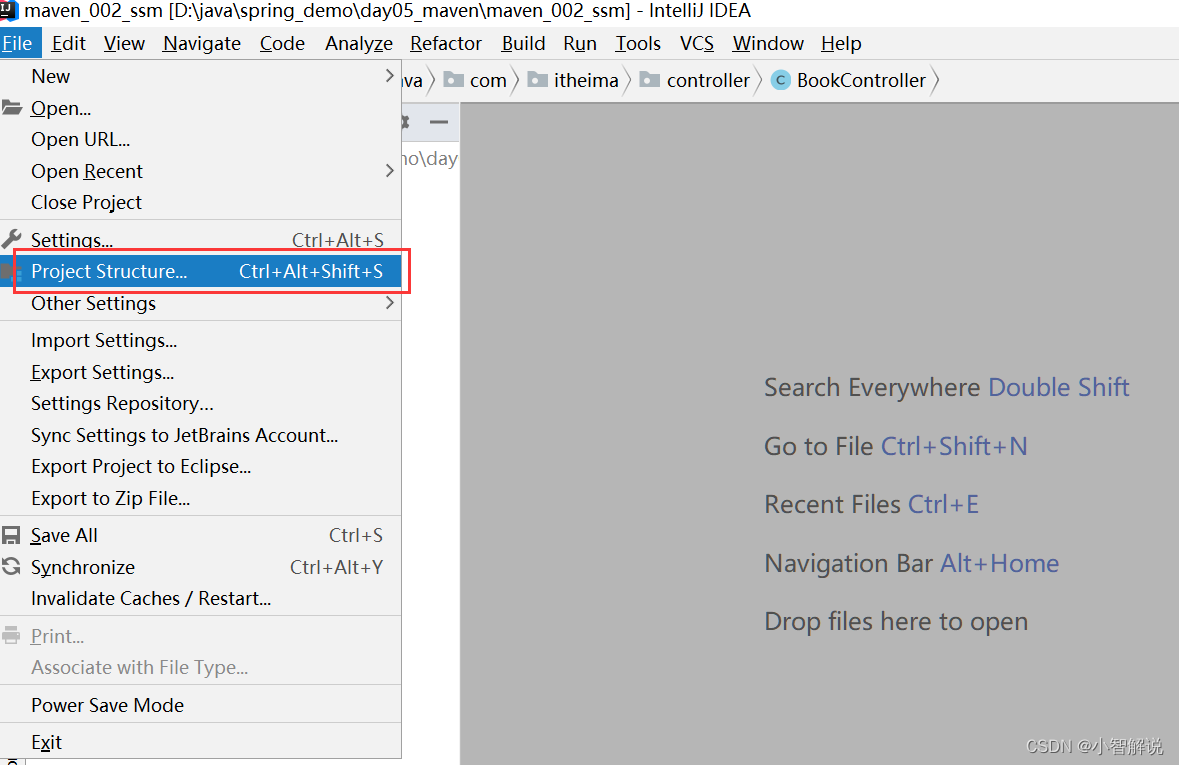The height and width of the screenshot is (765, 1179).
Task: Open the Refactor menu
Action: [x=446, y=44]
